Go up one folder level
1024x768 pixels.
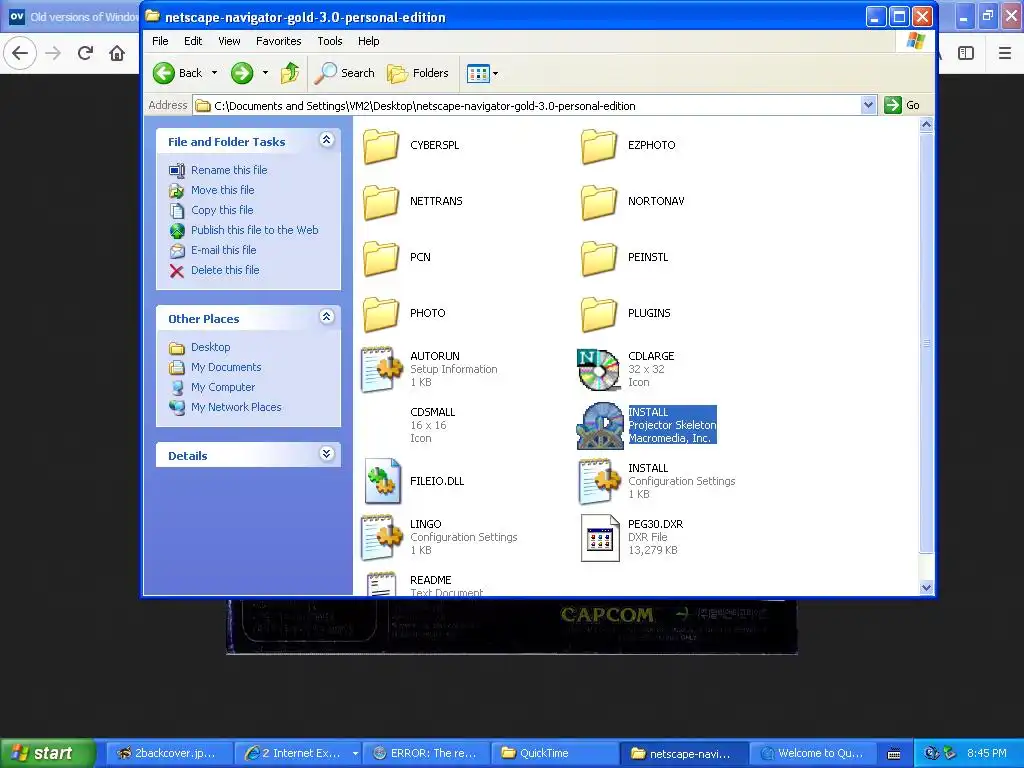(290, 73)
